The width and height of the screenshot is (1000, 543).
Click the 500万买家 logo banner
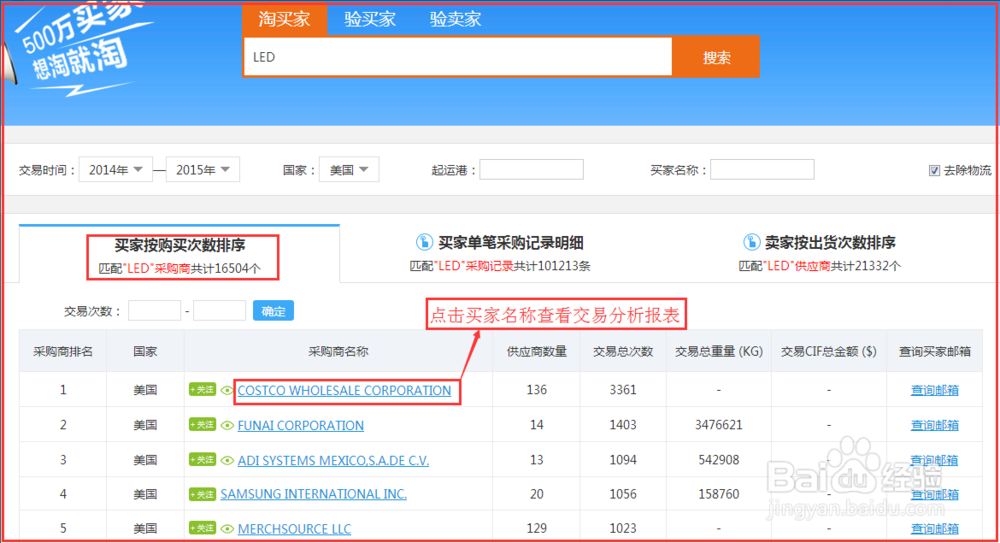click(x=80, y=50)
